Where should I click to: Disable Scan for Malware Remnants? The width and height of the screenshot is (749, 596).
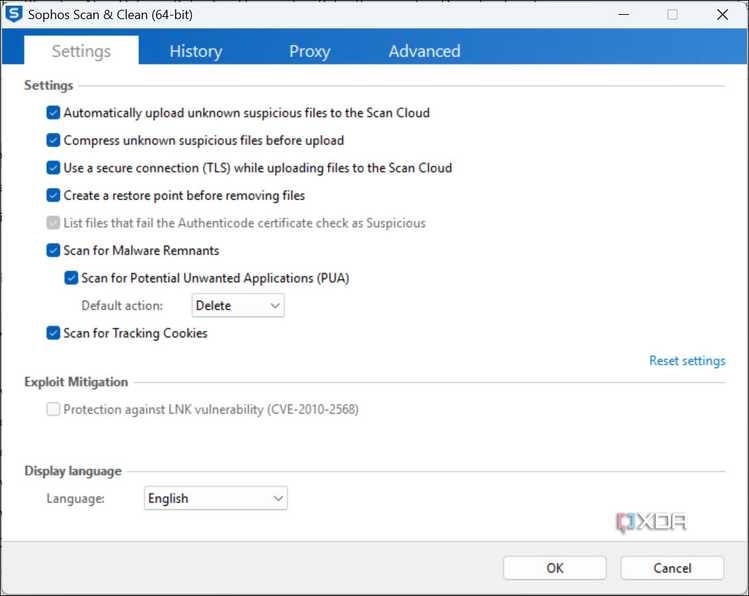point(53,250)
